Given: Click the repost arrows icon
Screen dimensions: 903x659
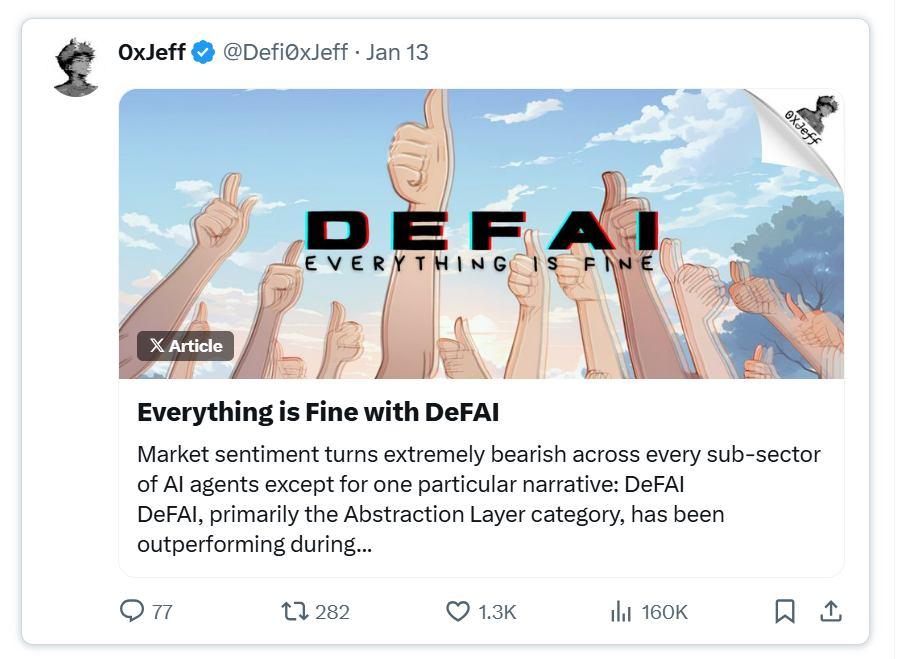Looking at the screenshot, I should (x=294, y=611).
